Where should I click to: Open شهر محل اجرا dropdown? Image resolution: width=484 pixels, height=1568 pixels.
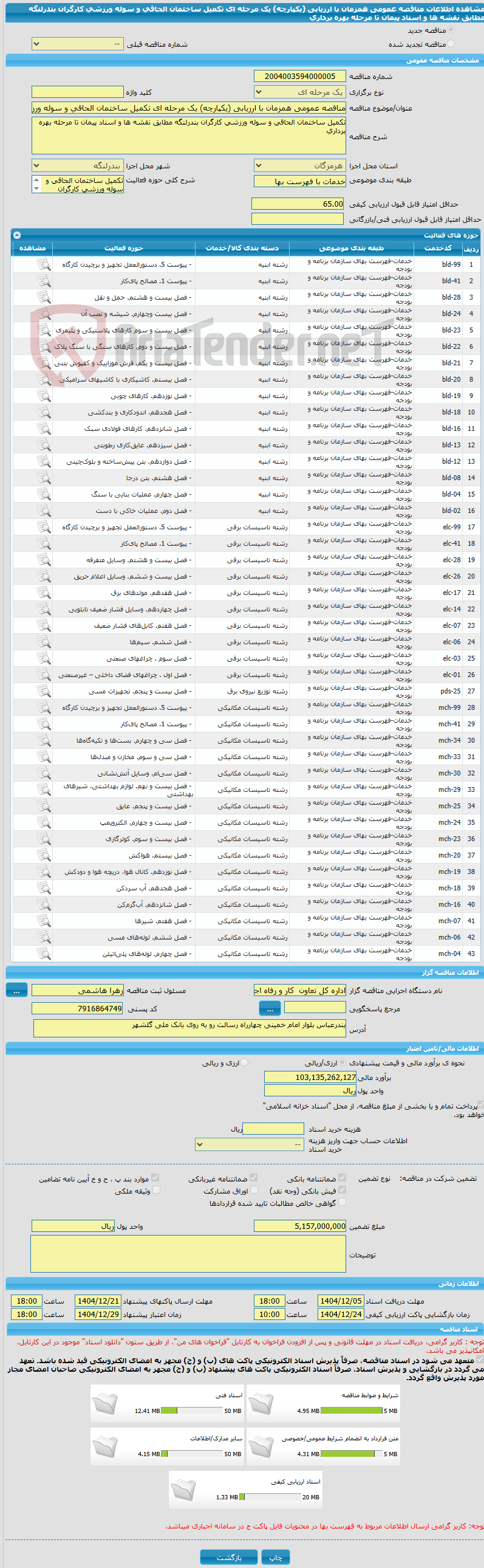pos(77,165)
